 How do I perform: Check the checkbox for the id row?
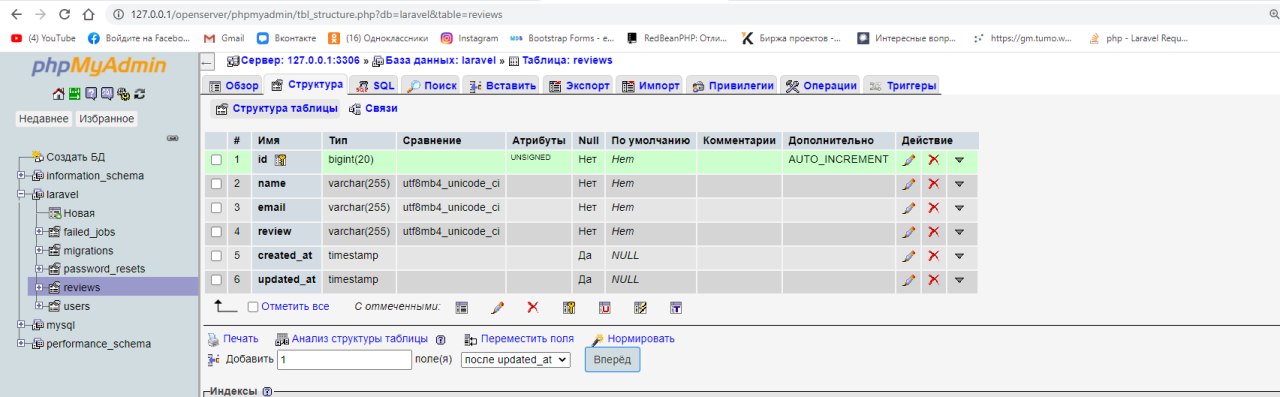coord(215,160)
